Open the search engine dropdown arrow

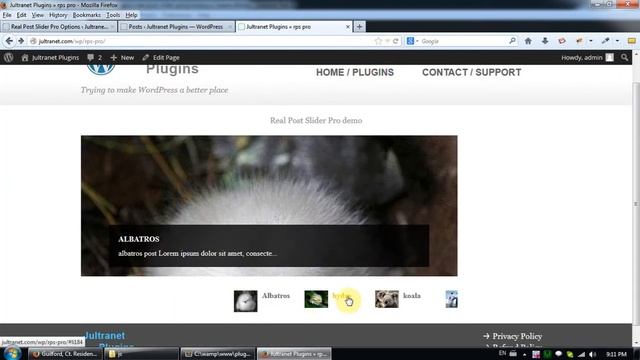pos(417,41)
